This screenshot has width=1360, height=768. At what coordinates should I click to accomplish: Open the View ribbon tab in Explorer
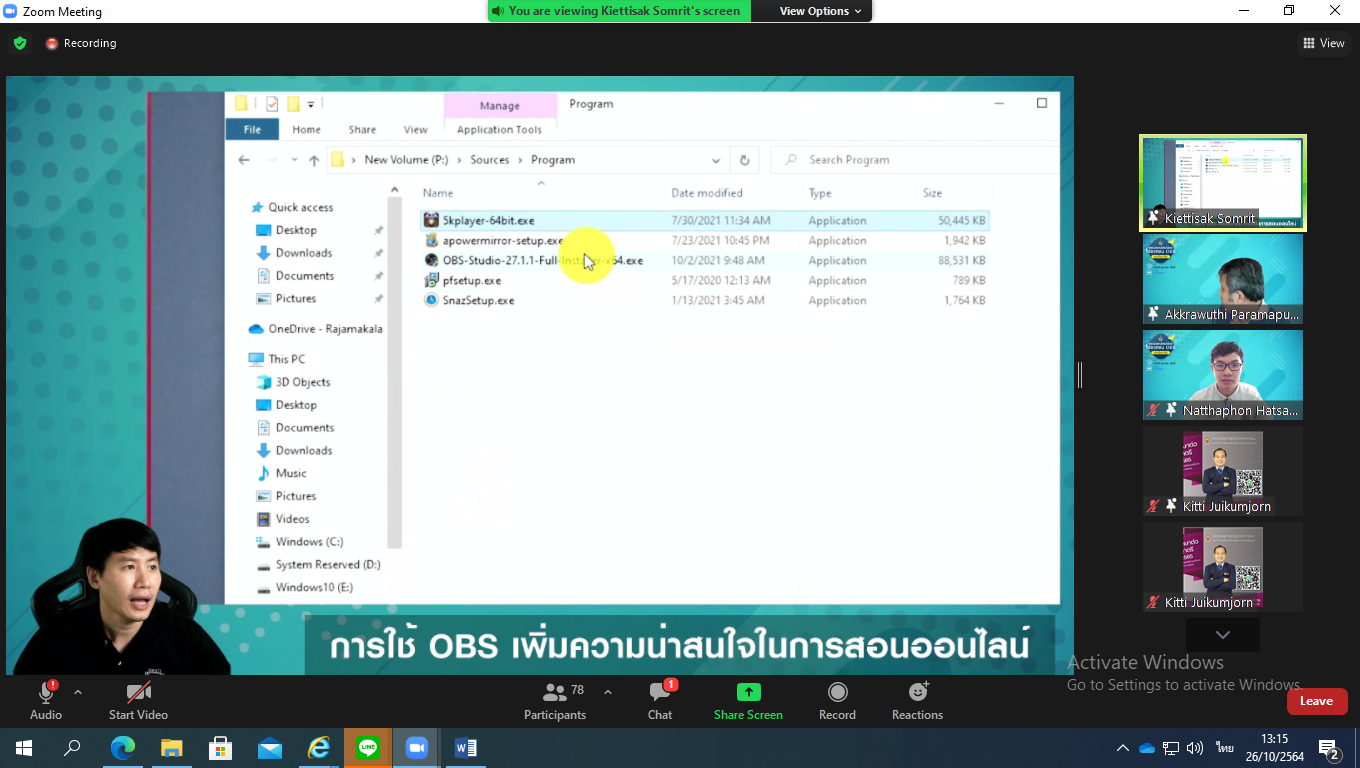point(415,129)
